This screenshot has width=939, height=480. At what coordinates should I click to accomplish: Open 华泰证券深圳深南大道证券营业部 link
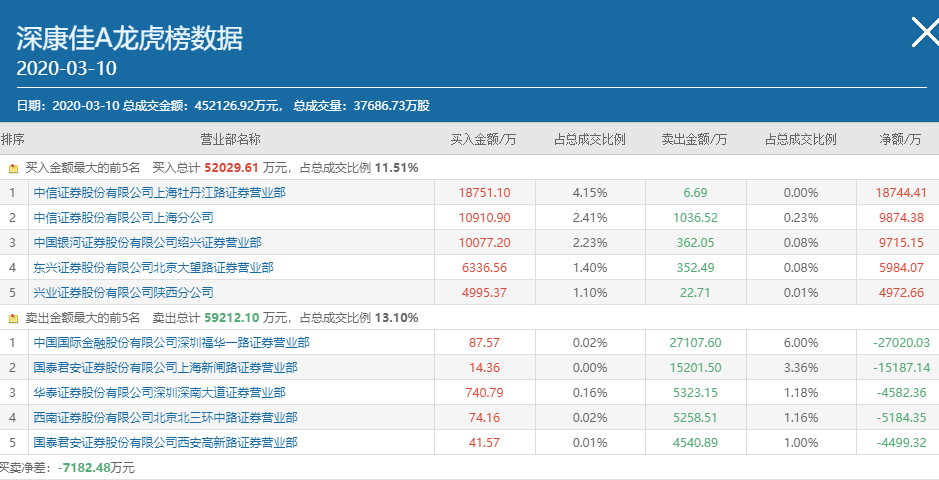[x=160, y=392]
